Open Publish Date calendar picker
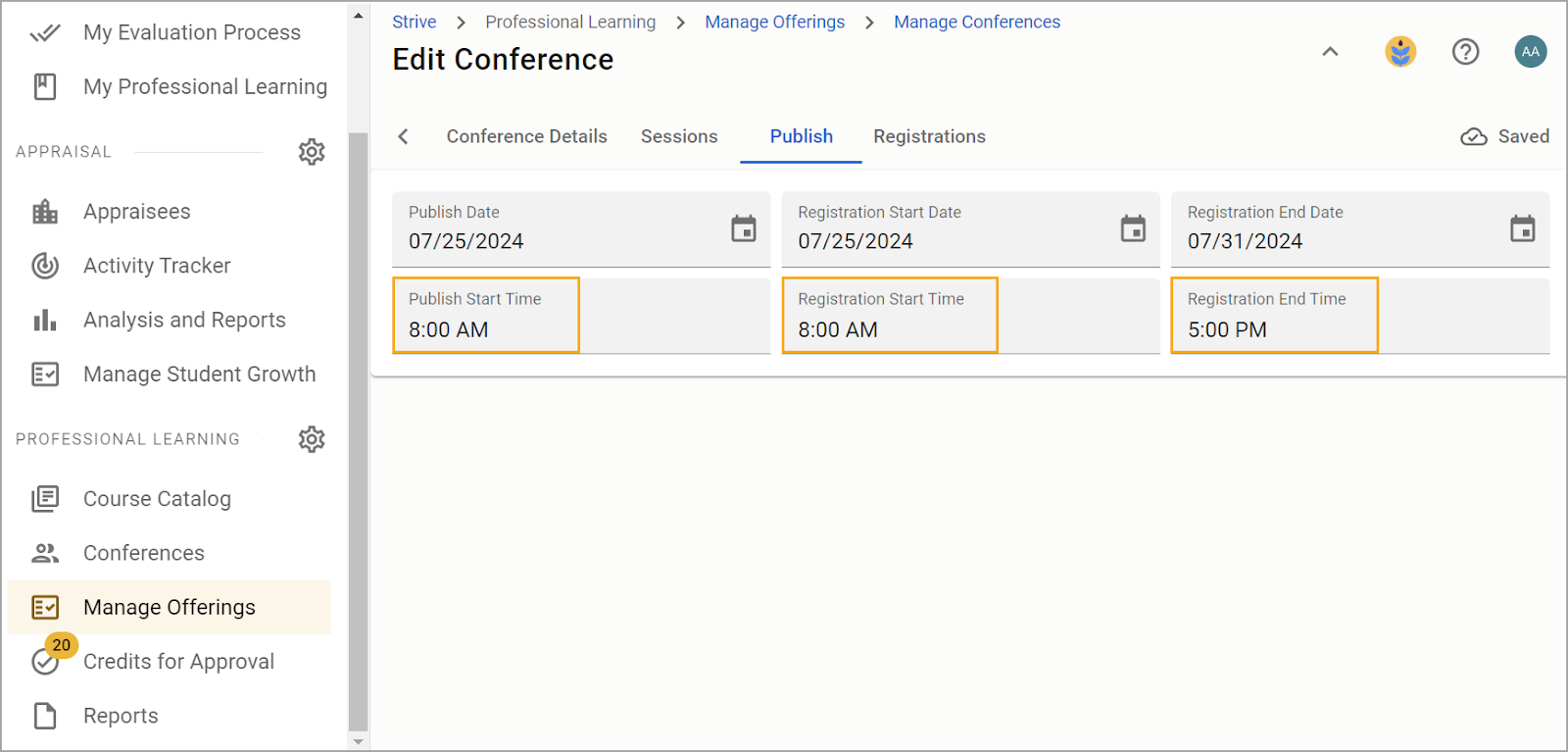The image size is (1568, 752). [x=744, y=228]
